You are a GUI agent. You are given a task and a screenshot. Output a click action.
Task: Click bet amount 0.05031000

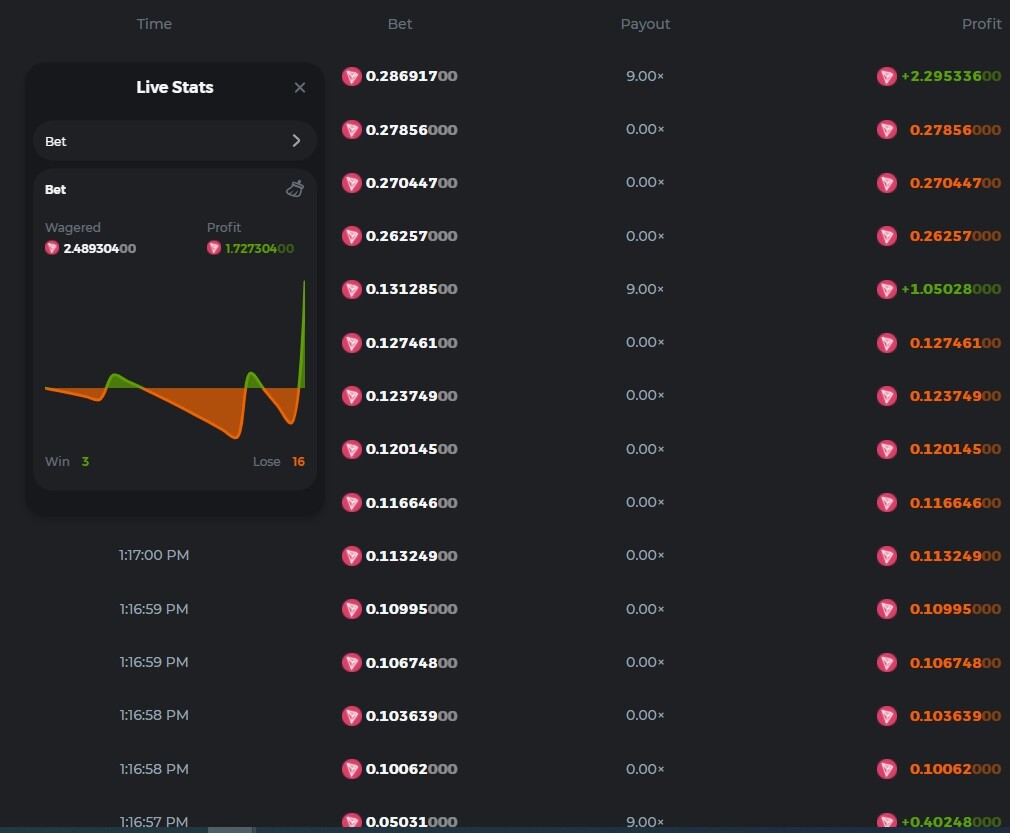click(412, 822)
